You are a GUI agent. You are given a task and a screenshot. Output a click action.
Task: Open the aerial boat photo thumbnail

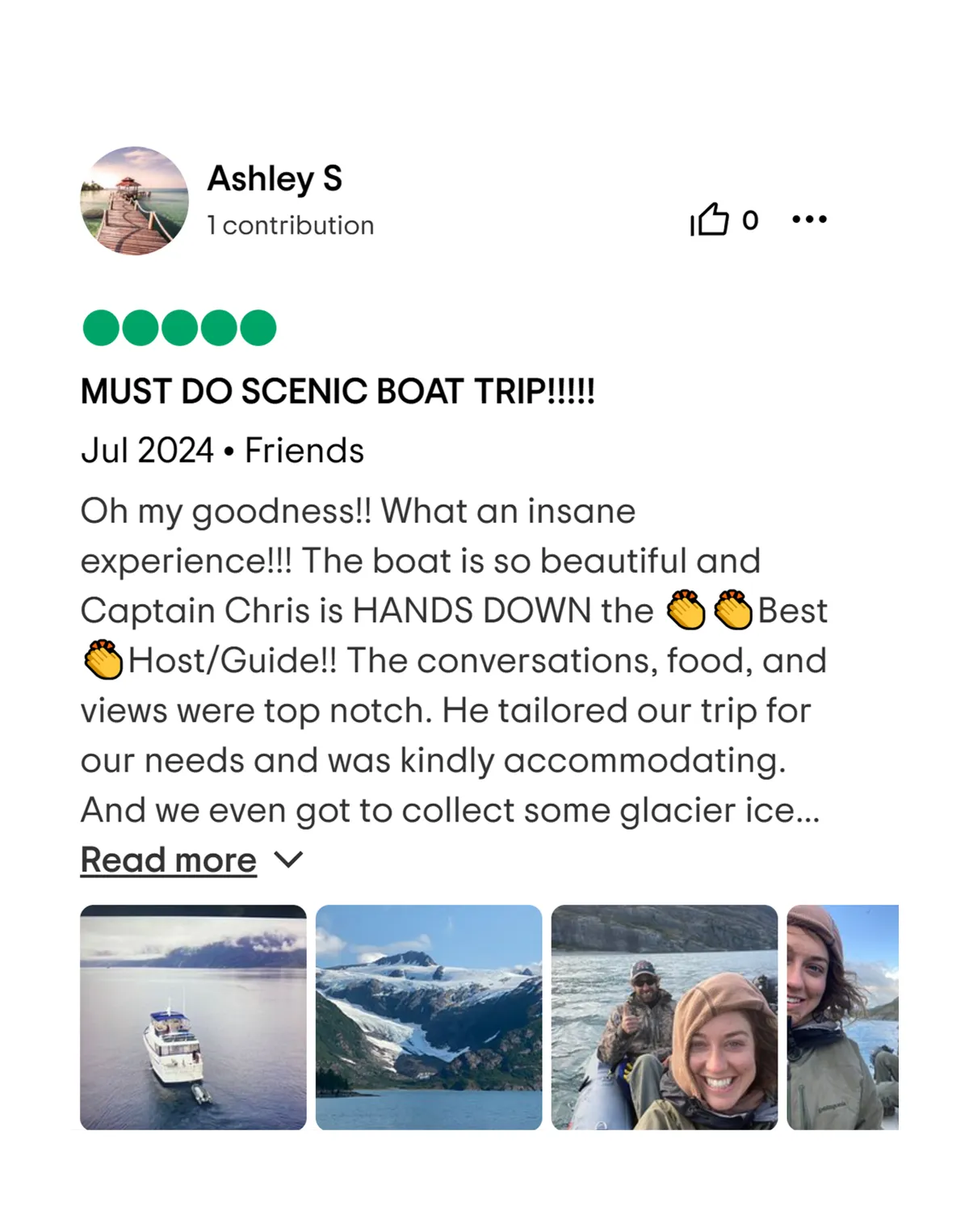point(193,1017)
